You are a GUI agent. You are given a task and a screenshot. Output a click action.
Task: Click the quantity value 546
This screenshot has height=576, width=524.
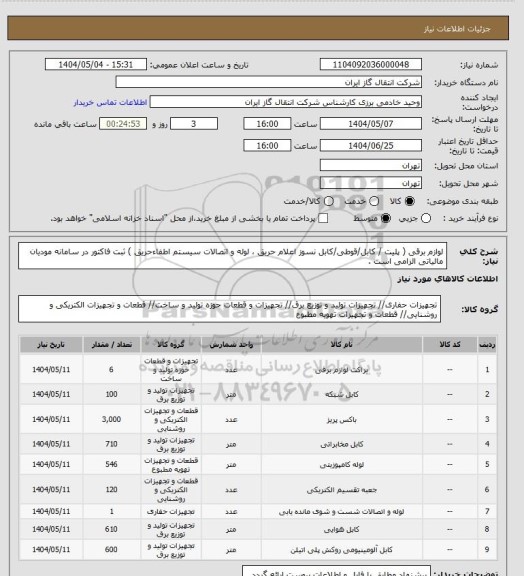click(111, 465)
